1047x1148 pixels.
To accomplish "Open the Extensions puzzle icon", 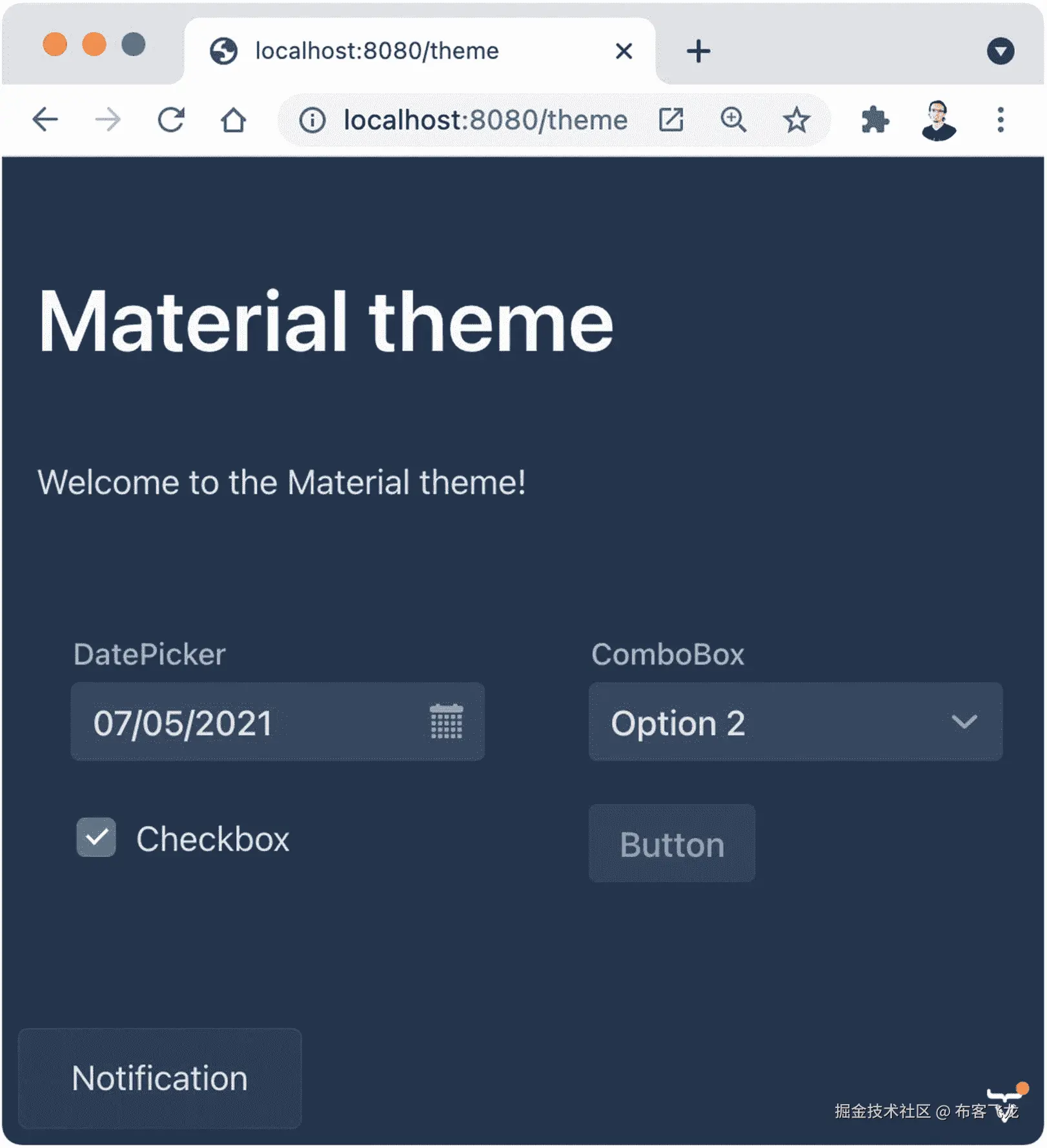I will coord(875,120).
